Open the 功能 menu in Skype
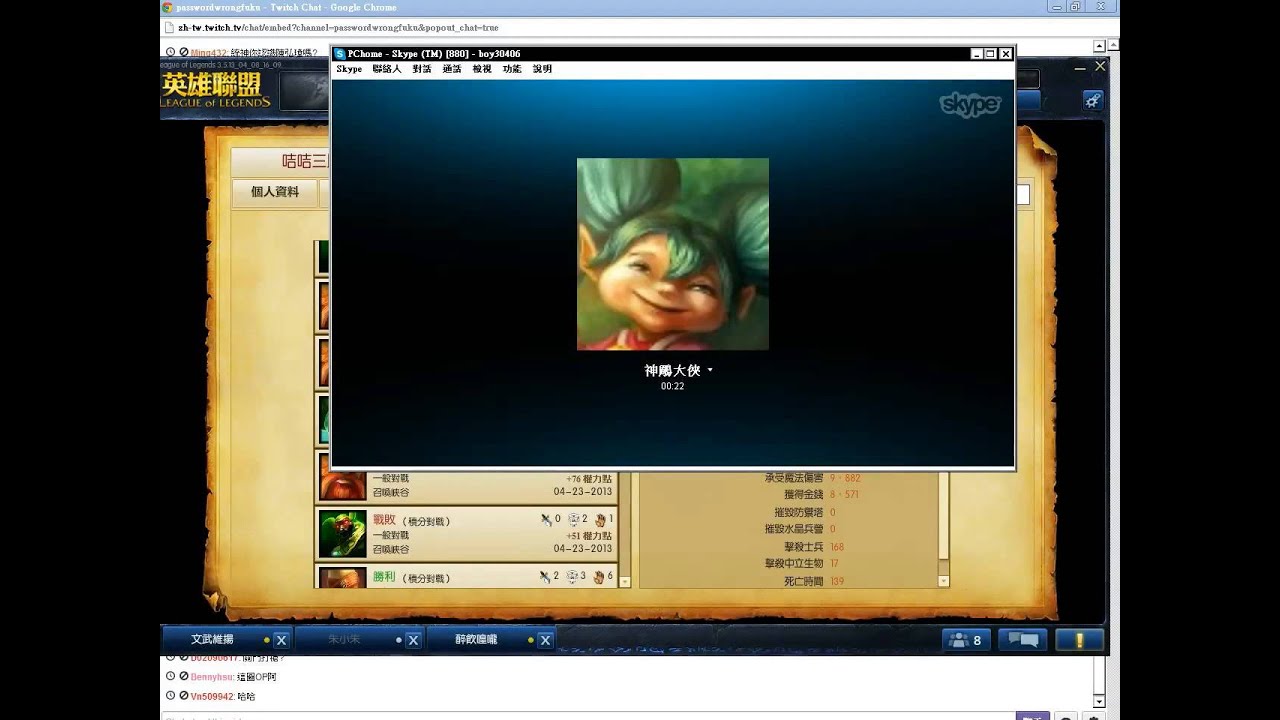 512,69
